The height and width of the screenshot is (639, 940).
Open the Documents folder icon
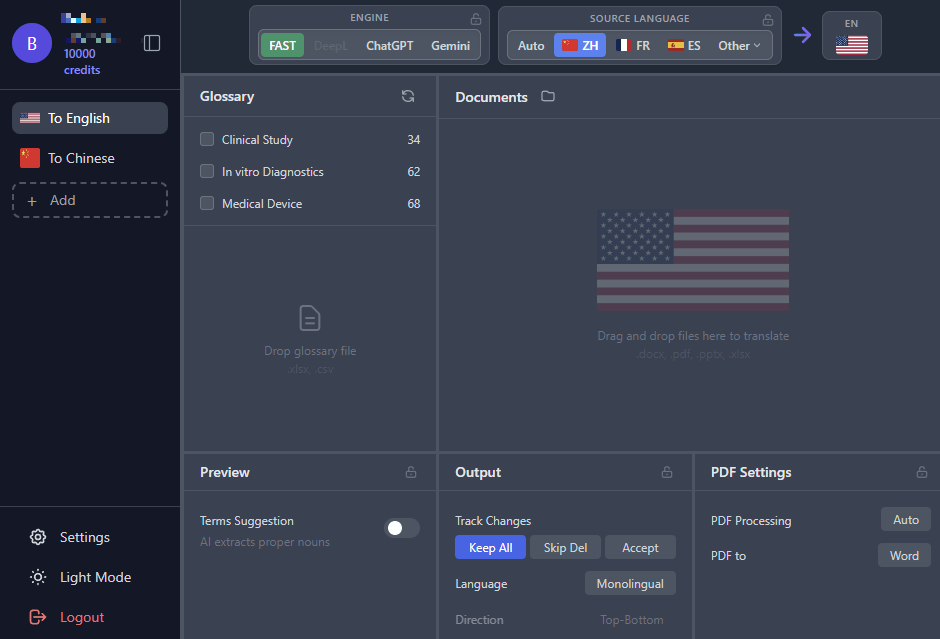click(x=548, y=97)
